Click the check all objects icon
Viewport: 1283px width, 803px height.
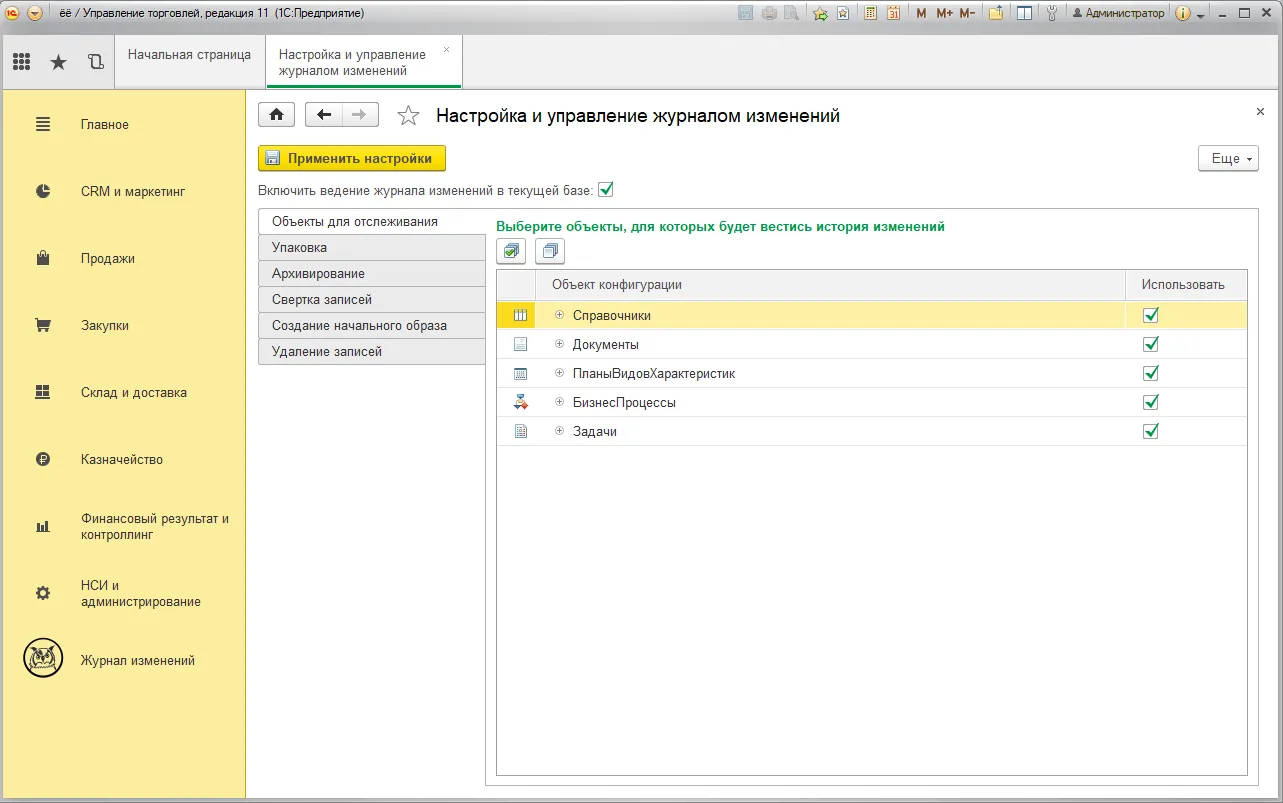tap(511, 251)
